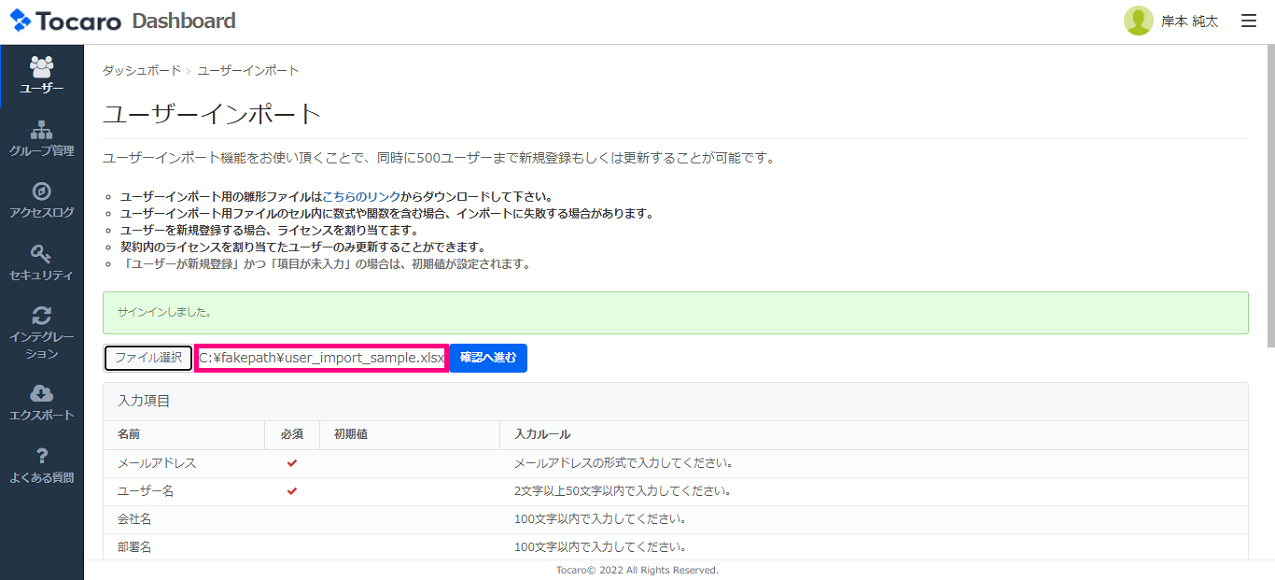Viewport: 1275px width, 580px height.
Task: Click the メールアドレス table row
Action: click(x=675, y=463)
